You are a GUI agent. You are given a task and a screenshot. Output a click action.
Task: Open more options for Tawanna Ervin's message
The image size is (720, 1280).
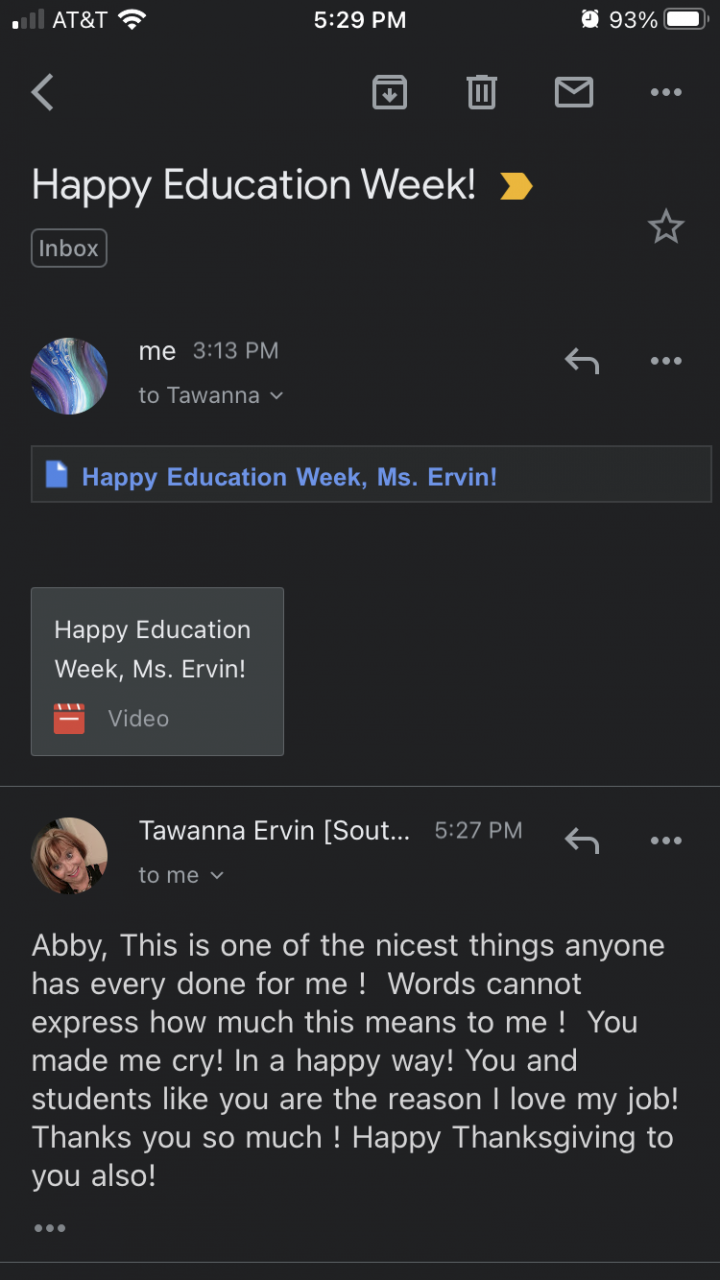pos(666,841)
